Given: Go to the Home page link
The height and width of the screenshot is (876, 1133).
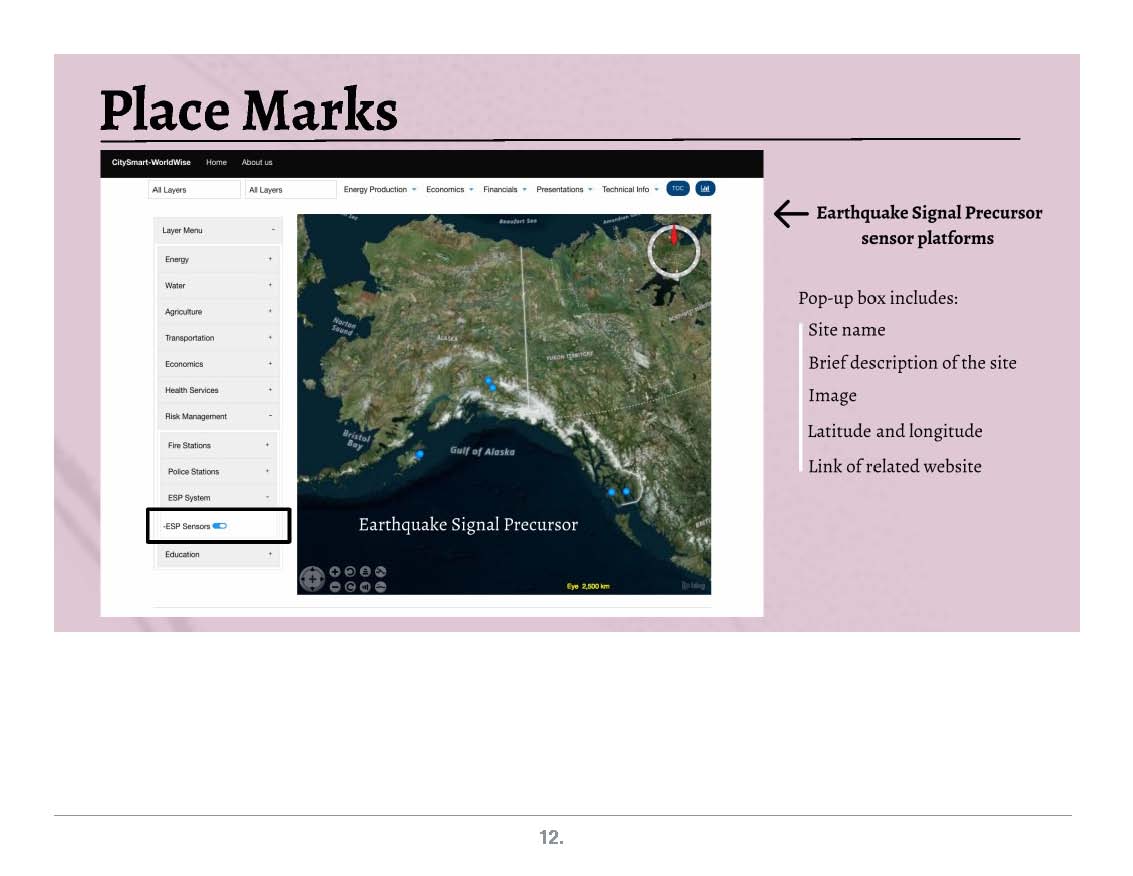Looking at the screenshot, I should pos(216,162).
